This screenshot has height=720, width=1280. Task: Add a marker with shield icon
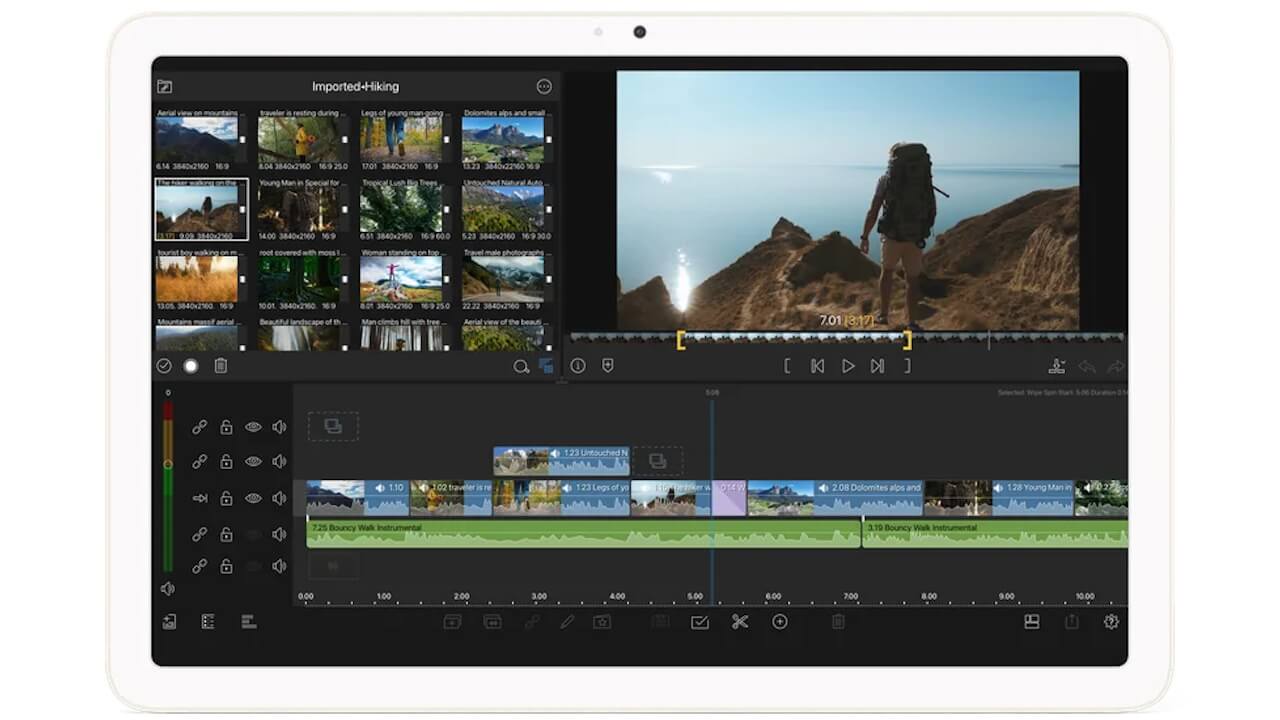click(607, 366)
